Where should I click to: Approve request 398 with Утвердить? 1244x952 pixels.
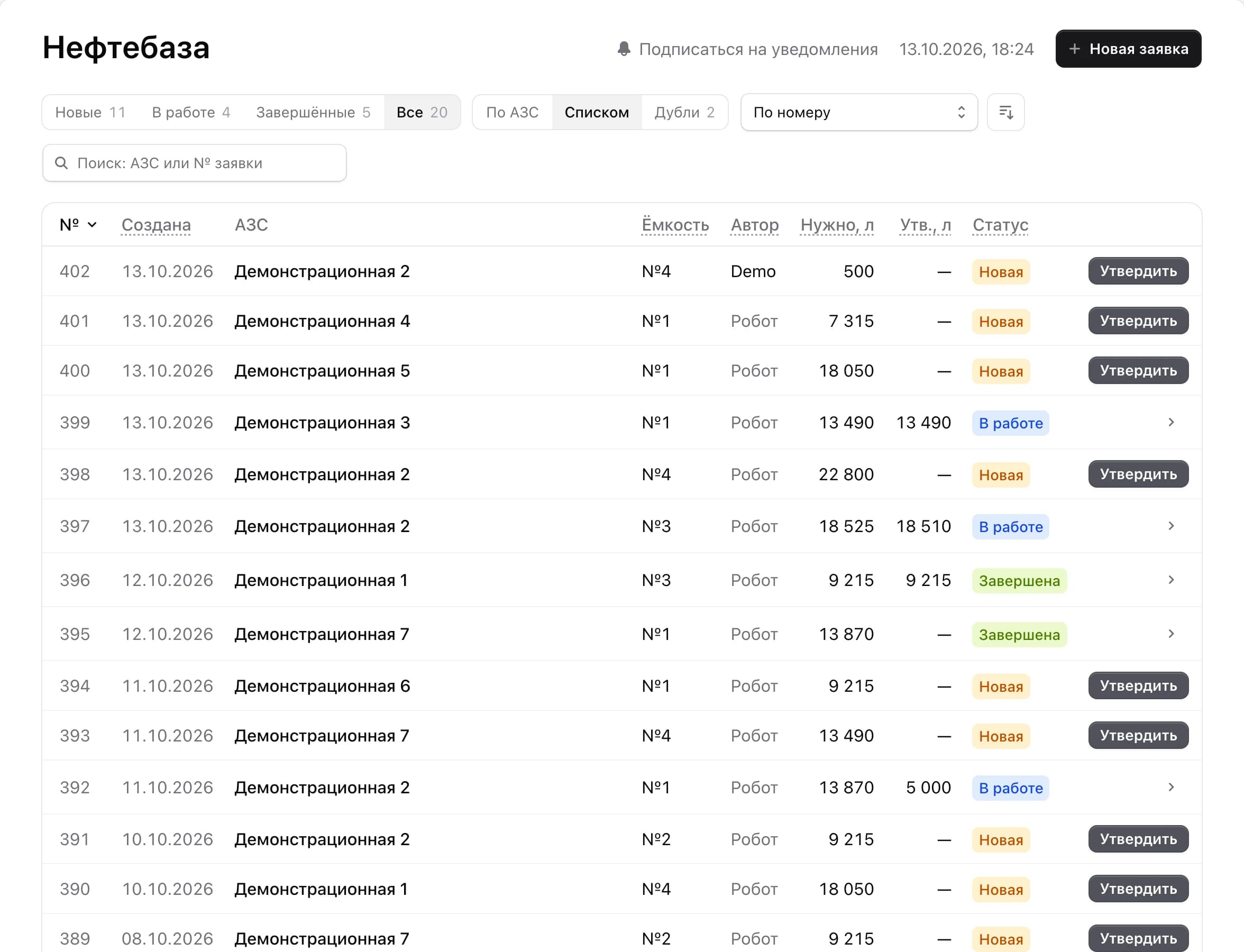(x=1138, y=474)
